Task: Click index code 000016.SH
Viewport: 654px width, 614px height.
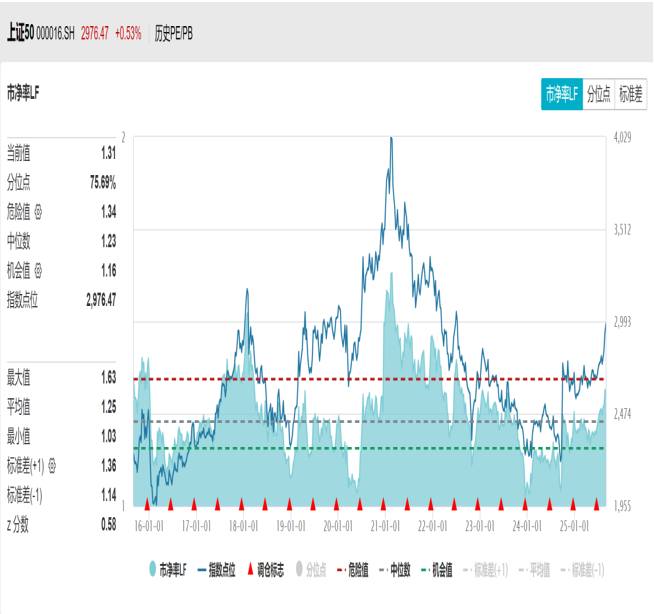Action: [x=55, y=33]
